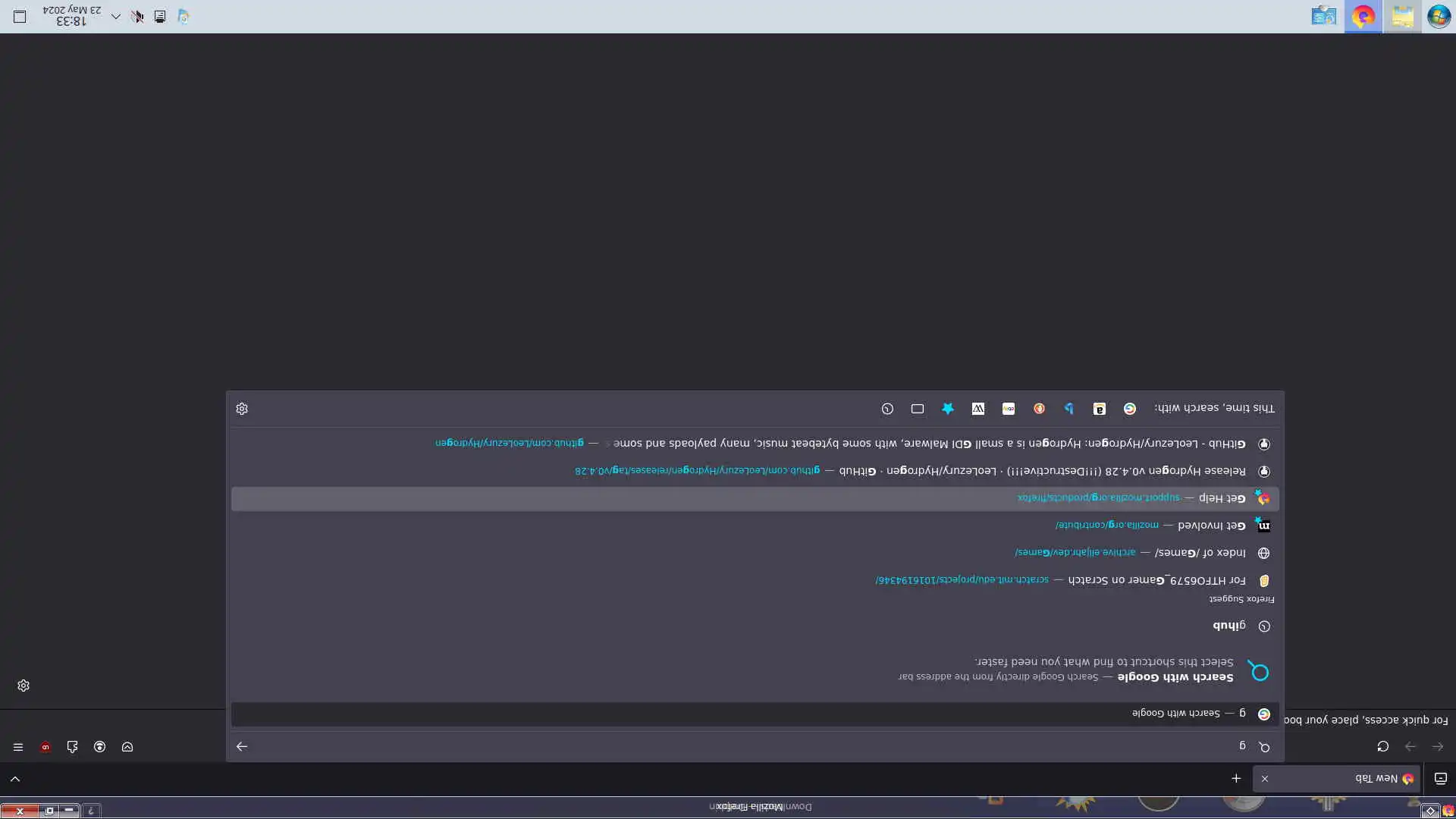Search this time with Wikipedia
This screenshot has width=1456, height=819.
tap(978, 409)
